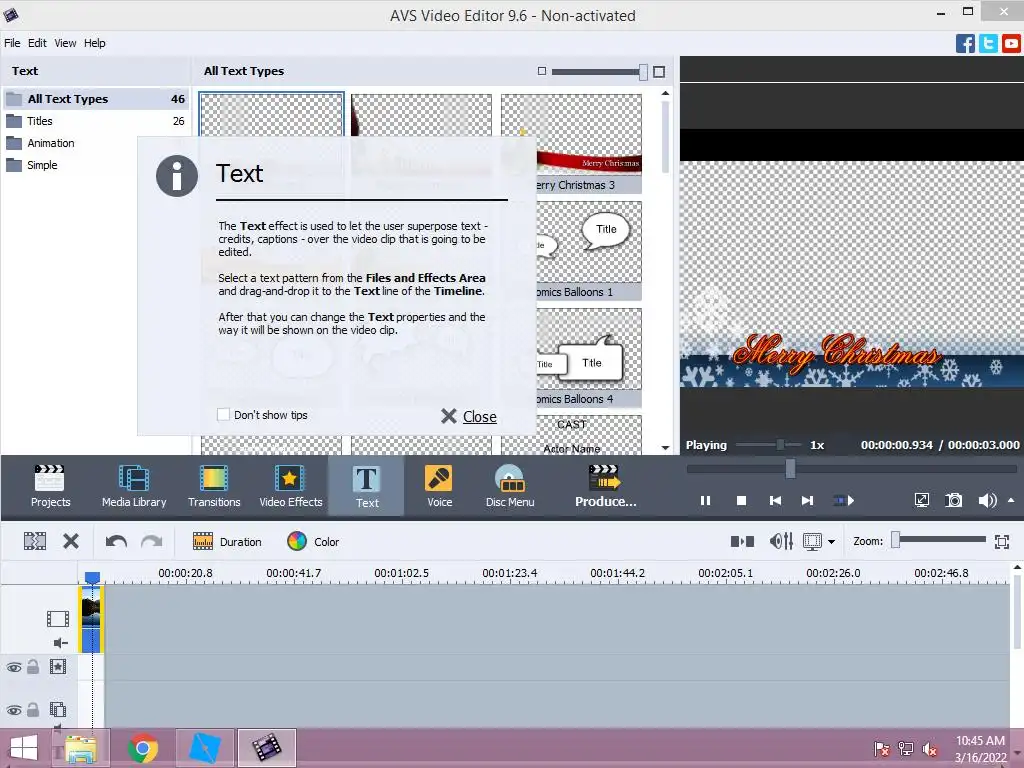Undo the last action
Viewport: 1024px width, 768px height.
point(116,541)
